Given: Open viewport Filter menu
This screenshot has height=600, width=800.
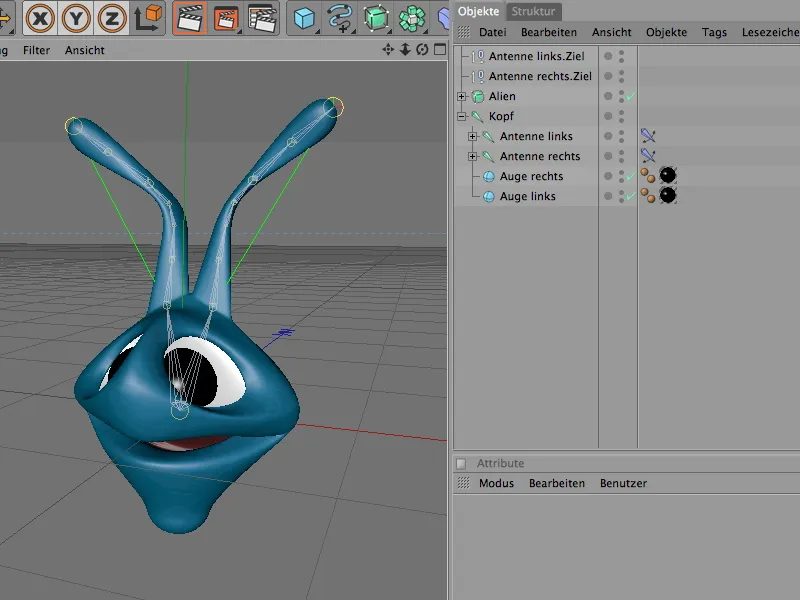Looking at the screenshot, I should [x=36, y=50].
